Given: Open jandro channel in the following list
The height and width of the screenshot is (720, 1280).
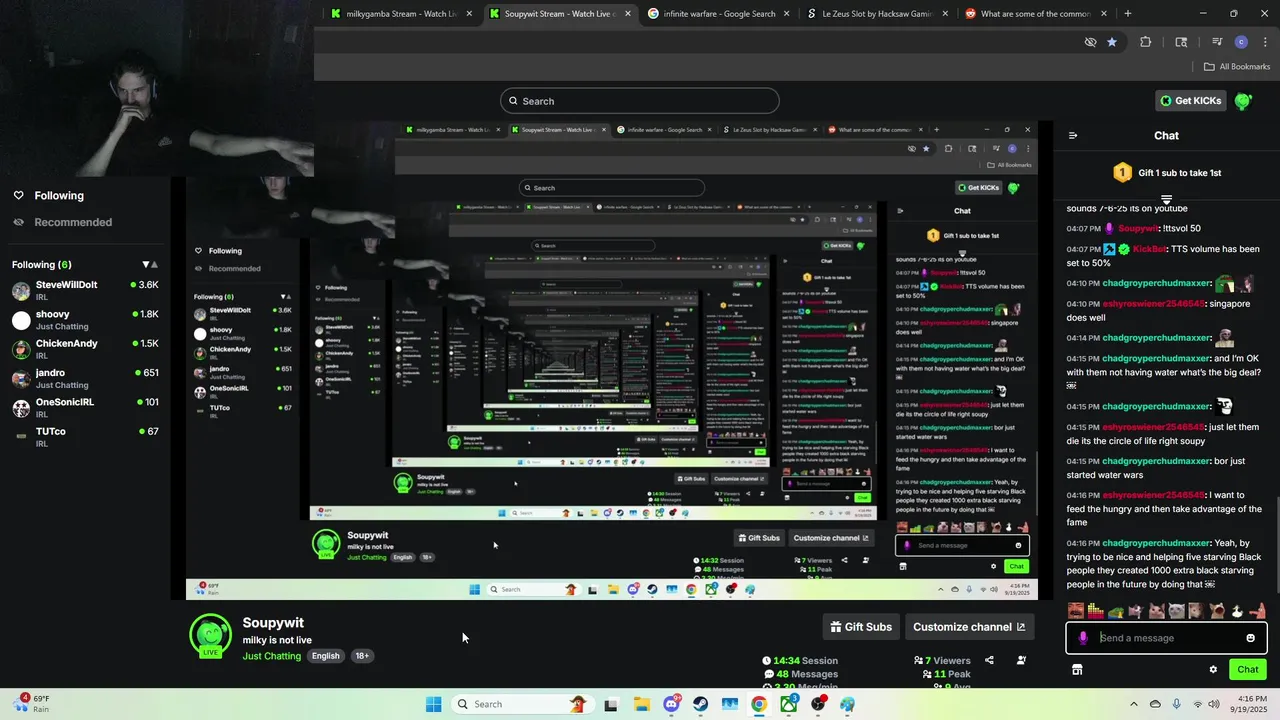Looking at the screenshot, I should (x=85, y=378).
